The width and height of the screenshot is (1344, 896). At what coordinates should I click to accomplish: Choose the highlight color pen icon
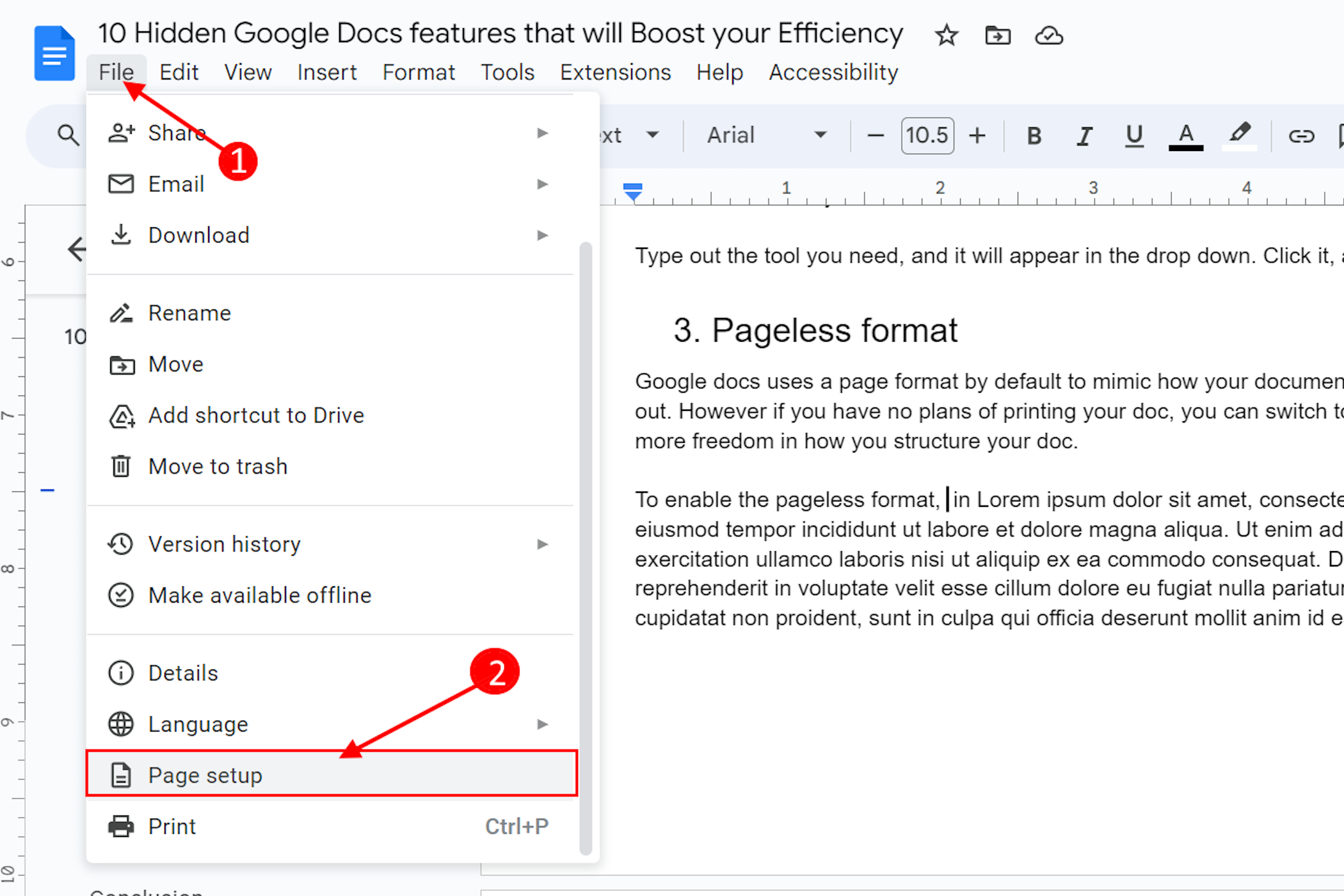1240,134
